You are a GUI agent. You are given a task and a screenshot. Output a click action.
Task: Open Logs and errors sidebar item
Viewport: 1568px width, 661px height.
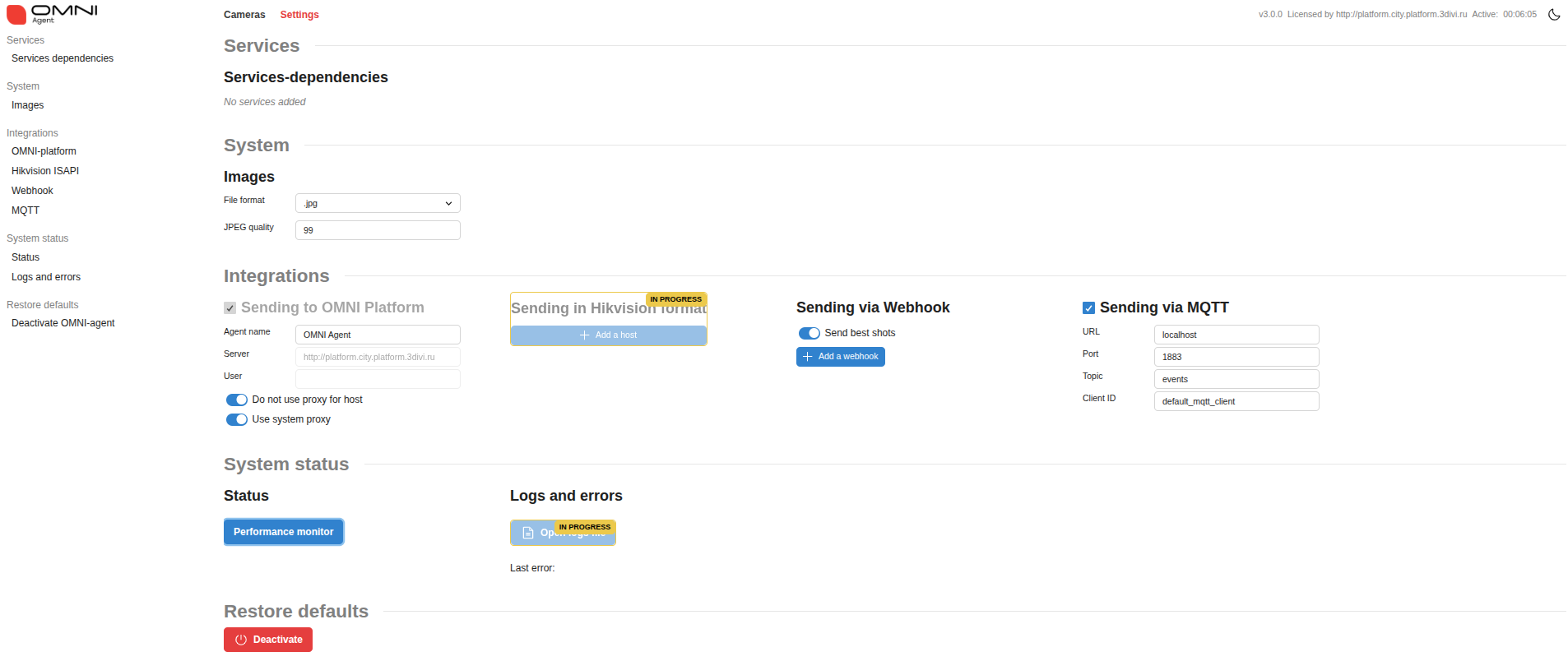point(46,277)
